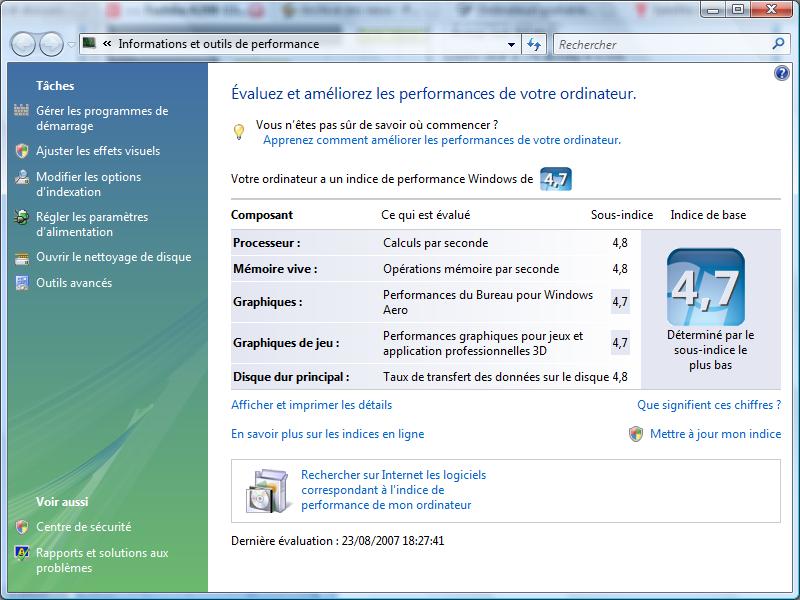Click the software box icon near Rechercher sur Internet
Screen dimensions: 800x600
click(x=267, y=490)
